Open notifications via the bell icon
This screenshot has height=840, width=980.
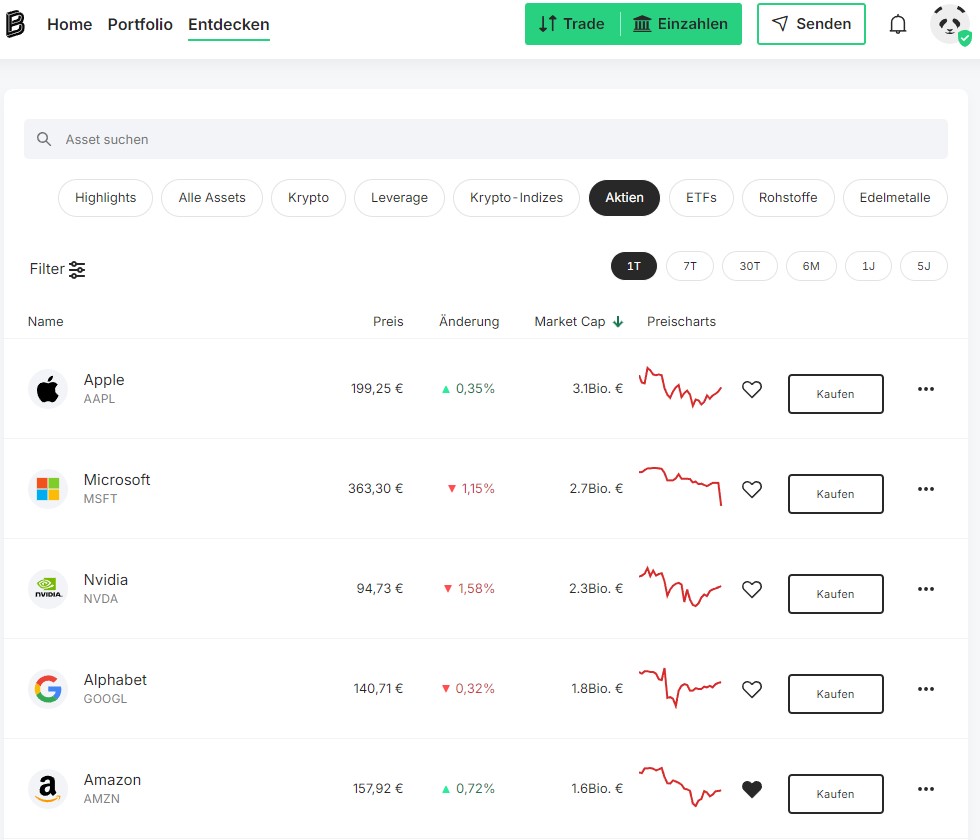tap(898, 23)
